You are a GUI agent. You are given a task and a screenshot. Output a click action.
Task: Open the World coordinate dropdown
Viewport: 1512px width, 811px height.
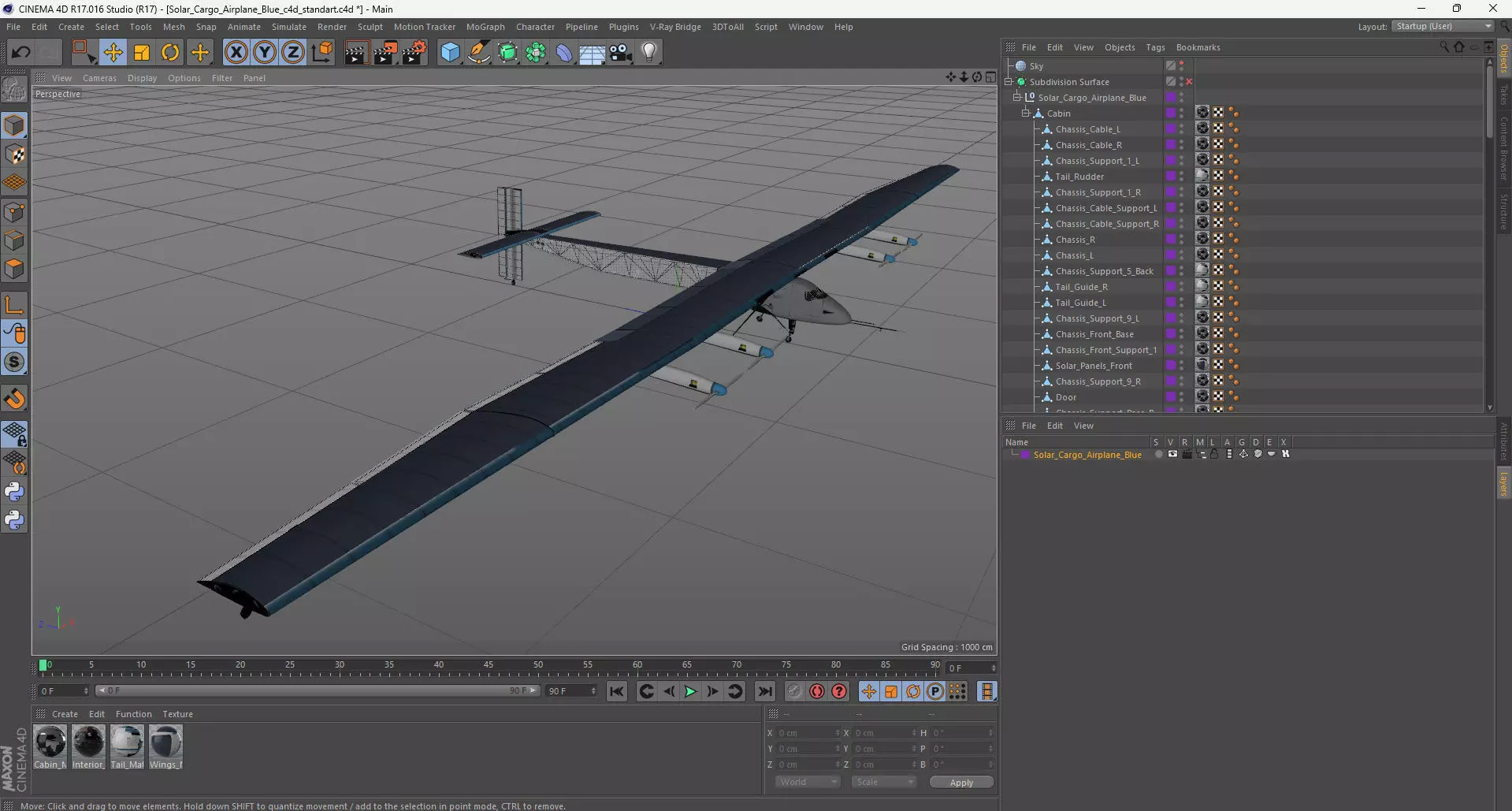pyautogui.click(x=808, y=782)
